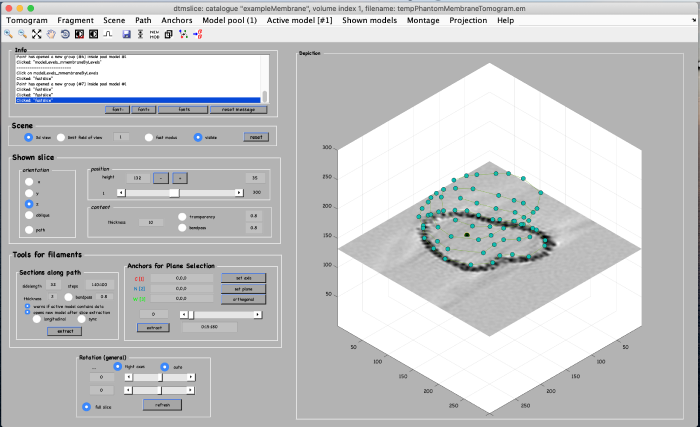Open the Tomogram menu
The image size is (700, 427).
point(27,20)
